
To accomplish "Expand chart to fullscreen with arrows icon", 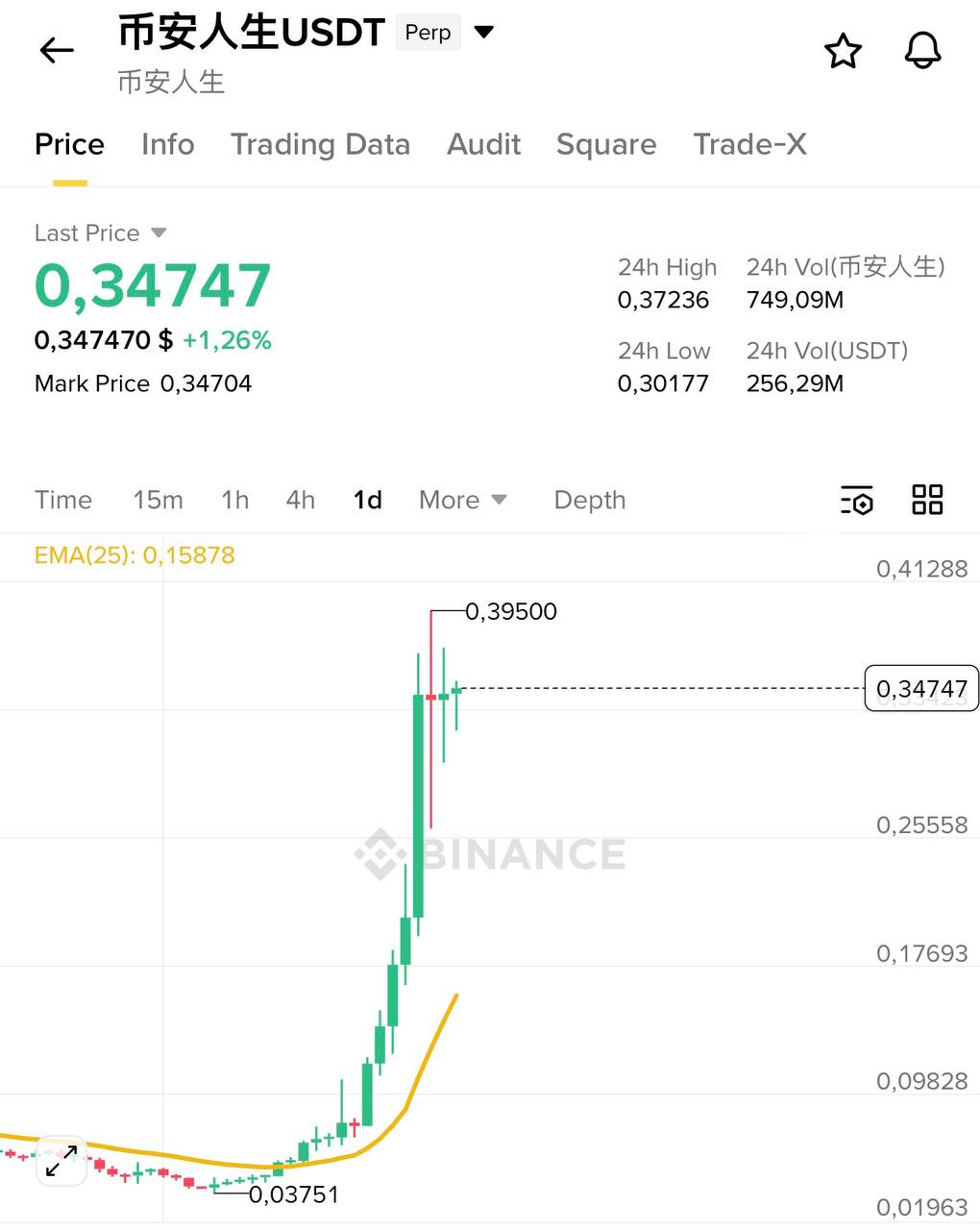I will click(x=61, y=1163).
